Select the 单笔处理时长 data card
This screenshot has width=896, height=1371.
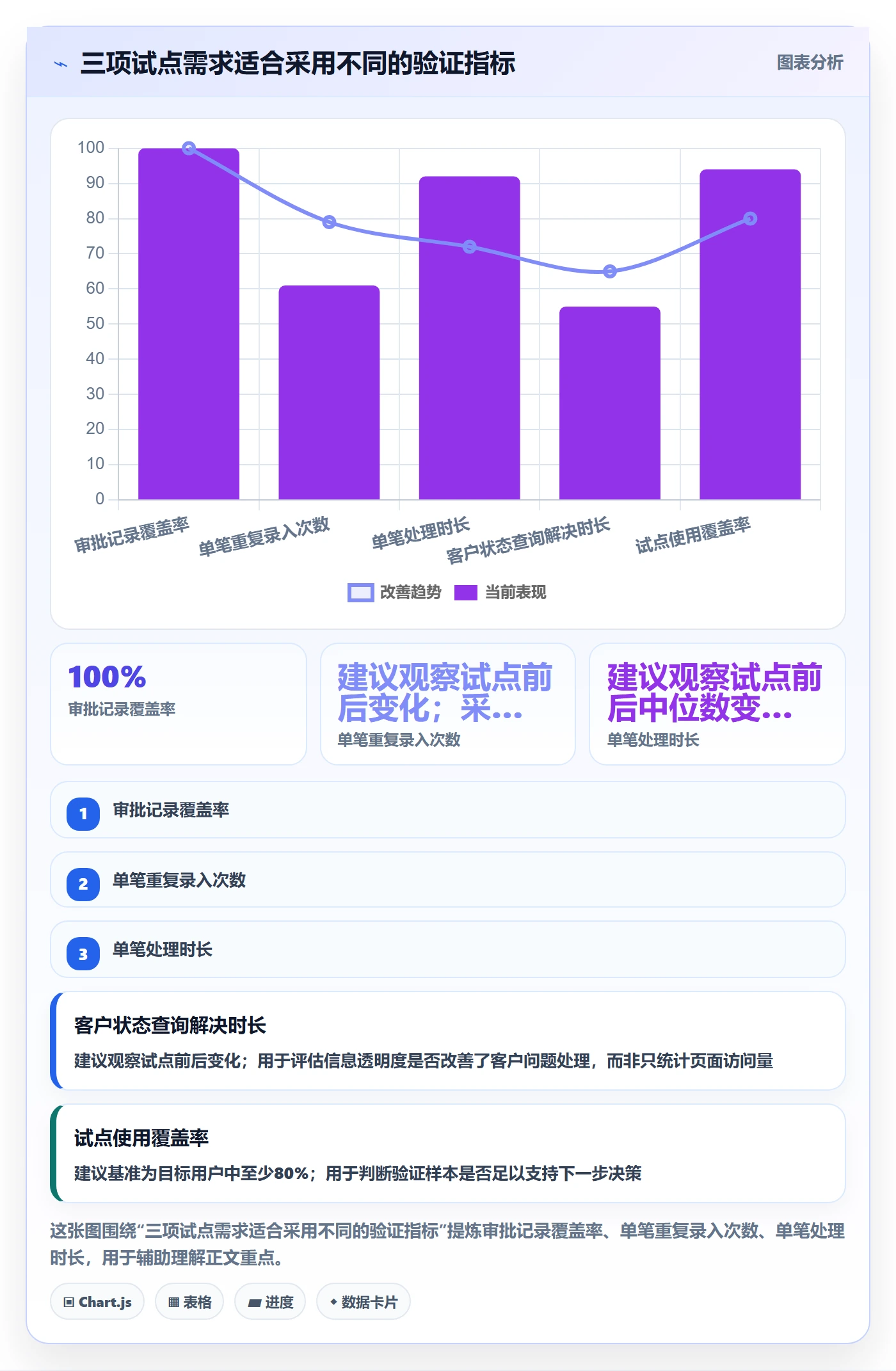[717, 704]
